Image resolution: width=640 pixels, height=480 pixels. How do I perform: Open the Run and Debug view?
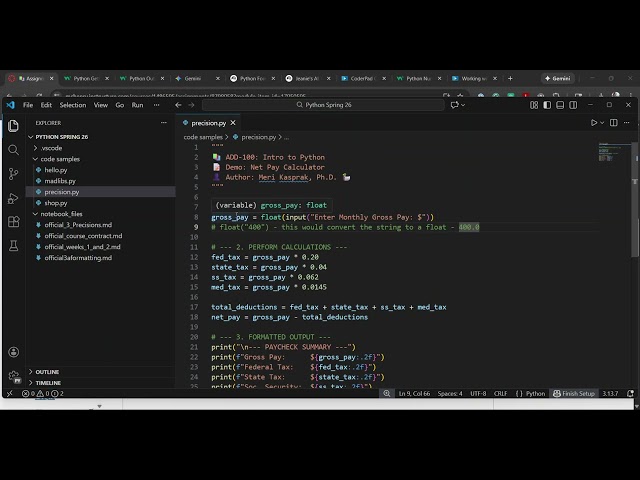point(13,197)
